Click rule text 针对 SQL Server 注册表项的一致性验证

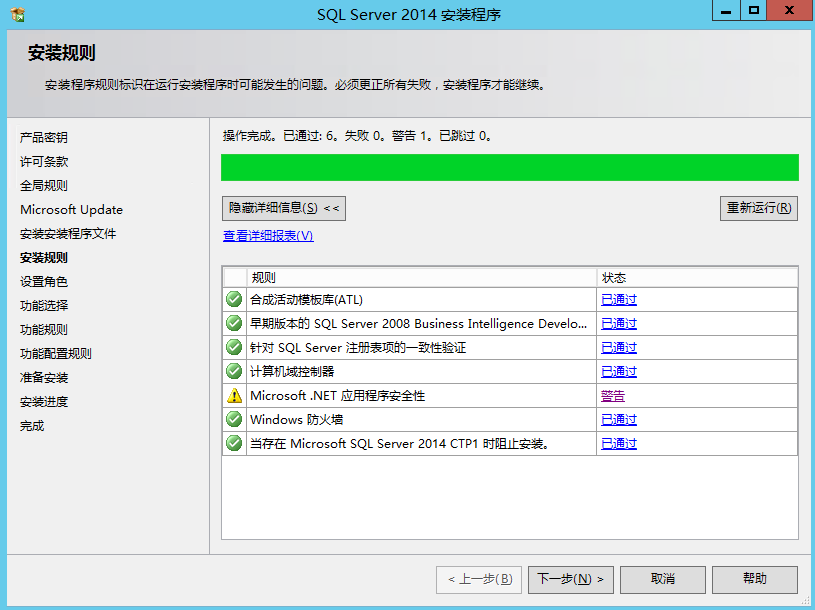[358, 348]
